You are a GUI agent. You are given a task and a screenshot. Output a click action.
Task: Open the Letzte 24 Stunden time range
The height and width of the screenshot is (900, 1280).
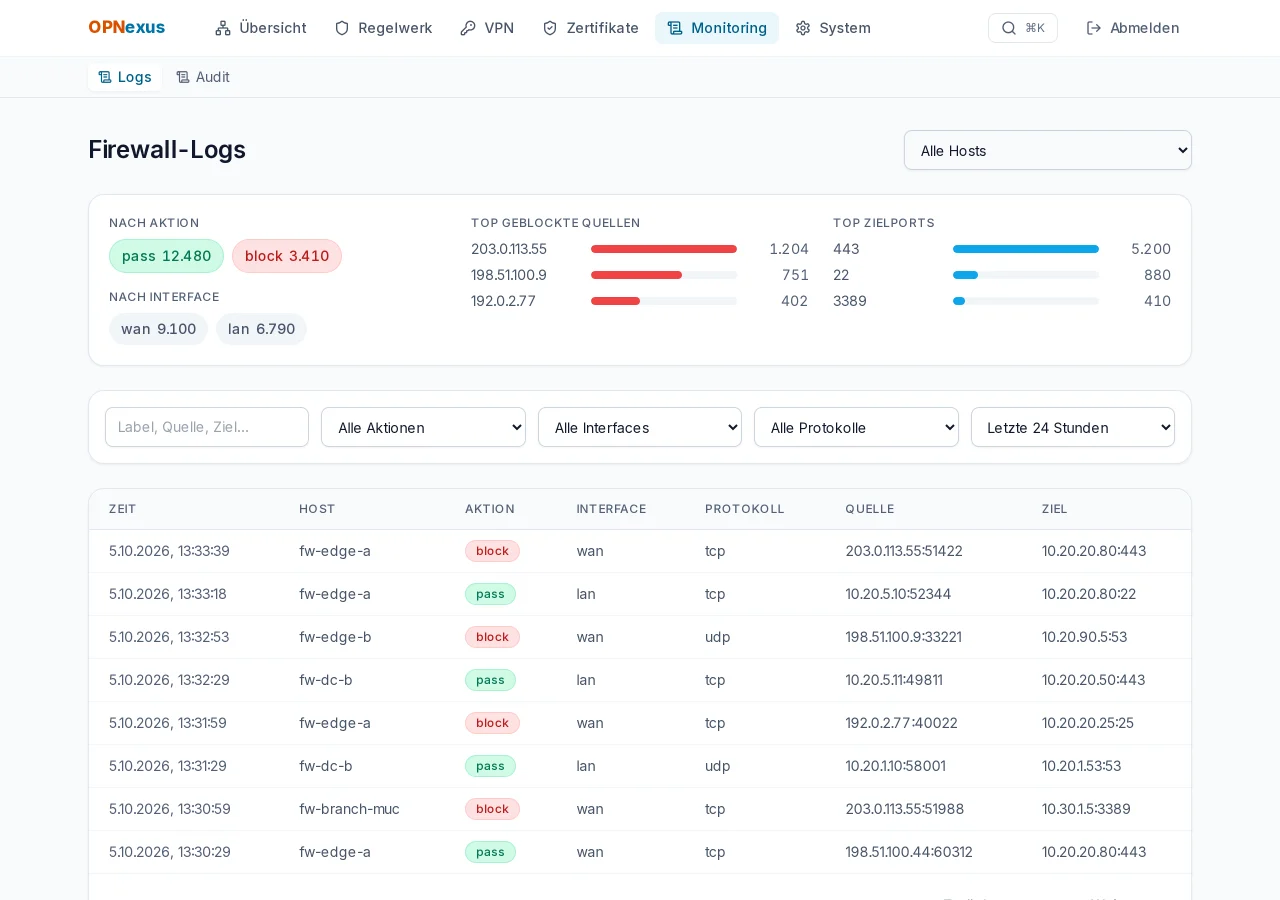click(1073, 427)
